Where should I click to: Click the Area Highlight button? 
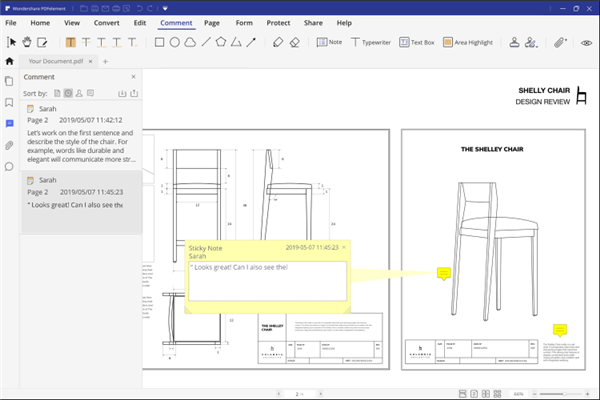coord(468,43)
